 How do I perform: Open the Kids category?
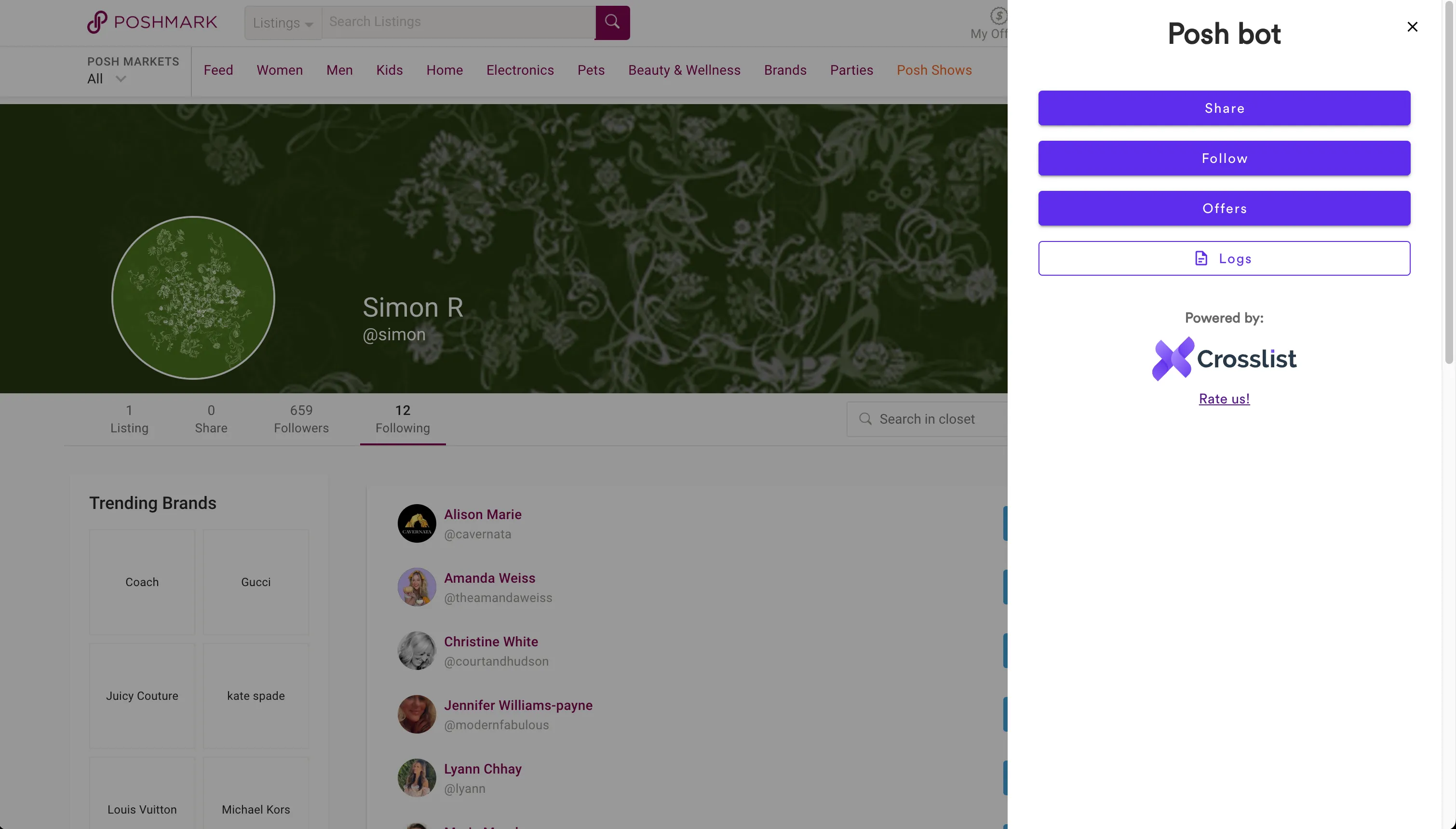click(390, 70)
